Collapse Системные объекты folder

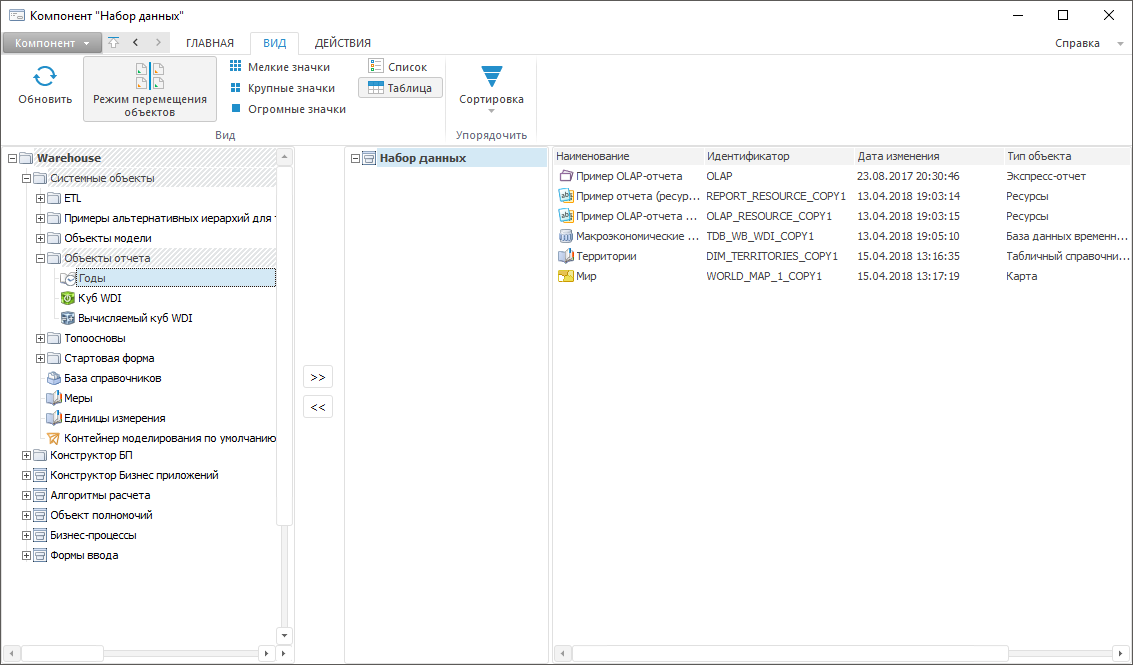pyautogui.click(x=26, y=179)
